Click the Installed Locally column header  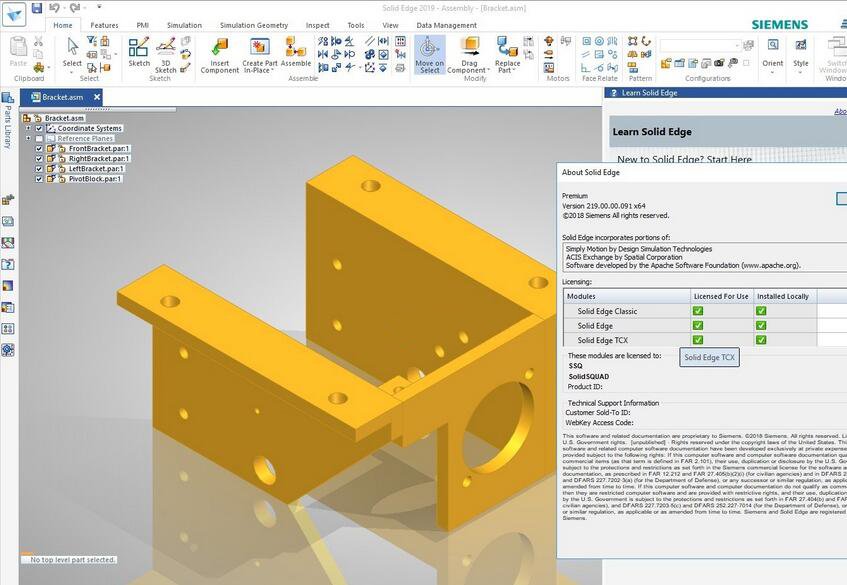783,296
